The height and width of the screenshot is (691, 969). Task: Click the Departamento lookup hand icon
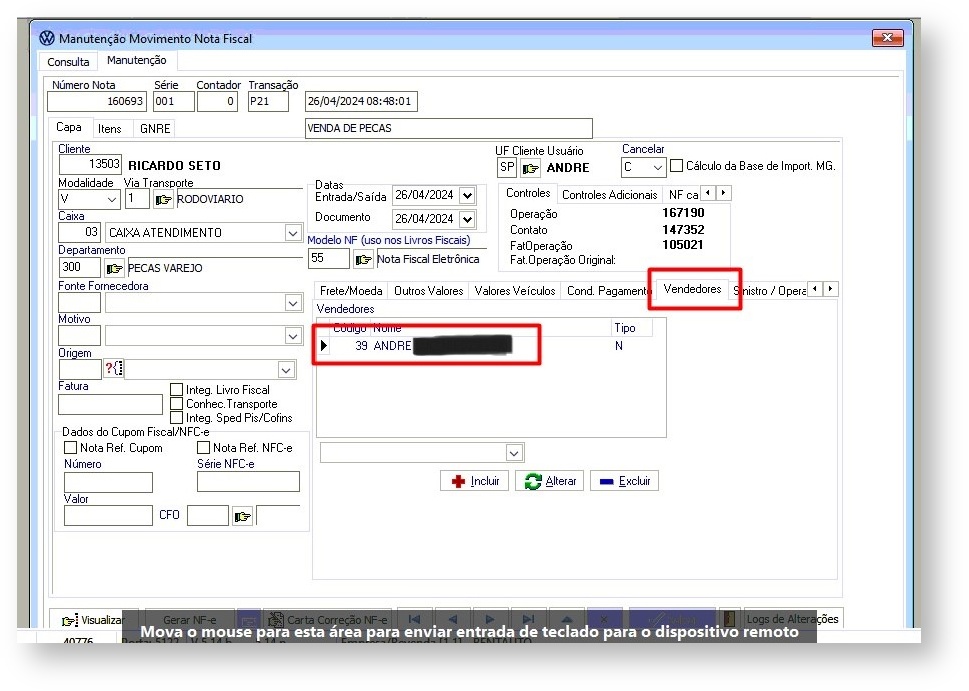114,268
